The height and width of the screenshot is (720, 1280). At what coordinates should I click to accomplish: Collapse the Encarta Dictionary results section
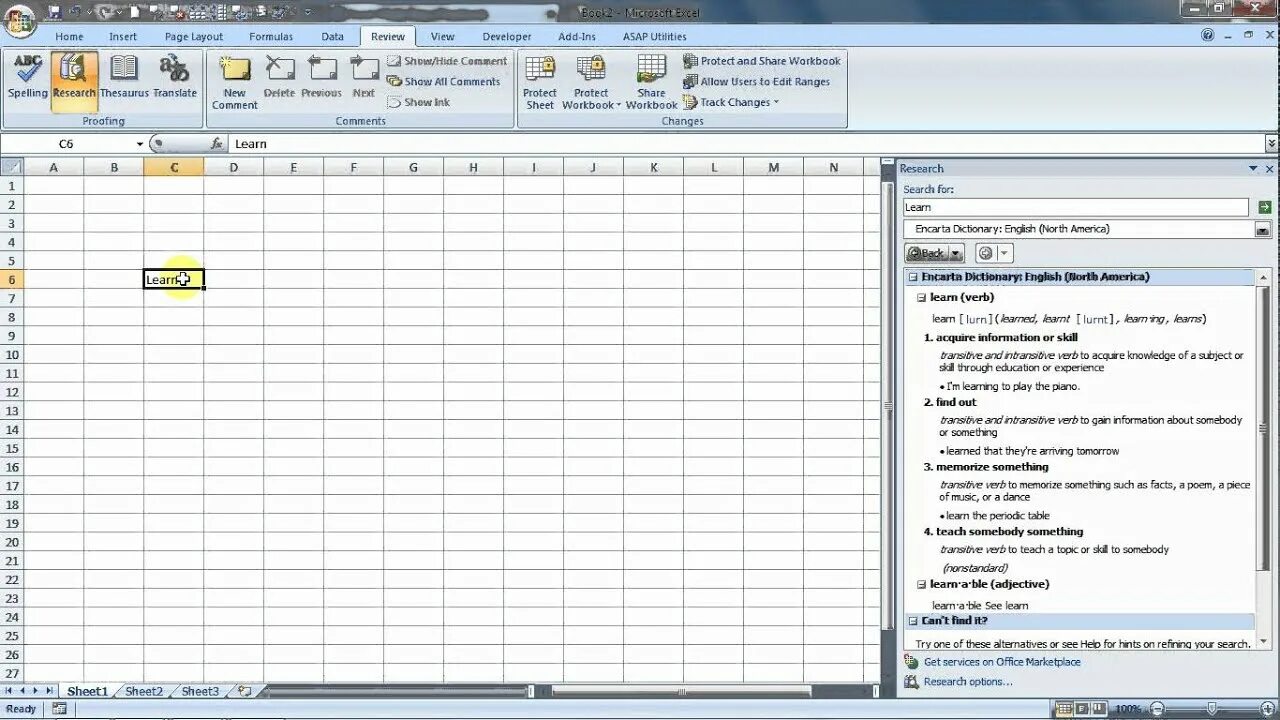tap(912, 277)
